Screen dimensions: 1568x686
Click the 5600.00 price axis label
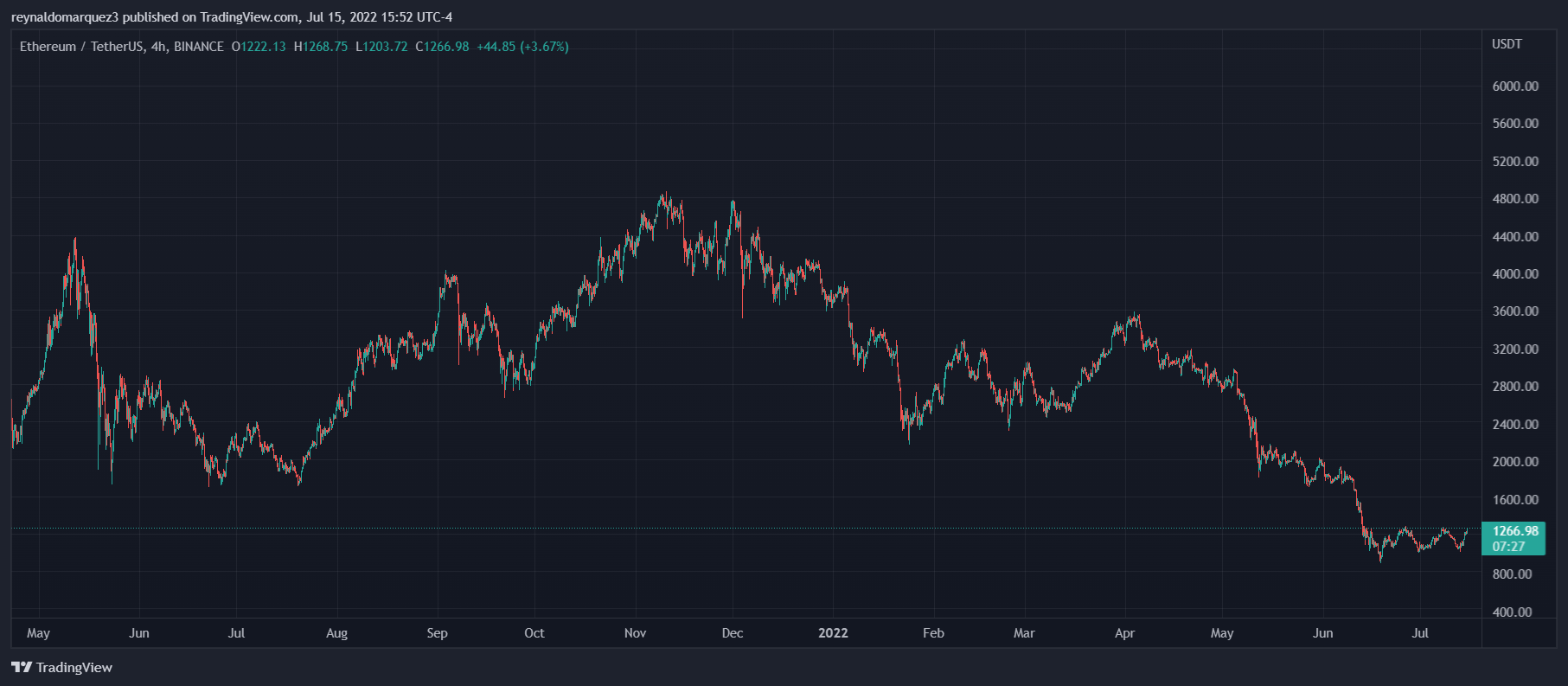1515,124
